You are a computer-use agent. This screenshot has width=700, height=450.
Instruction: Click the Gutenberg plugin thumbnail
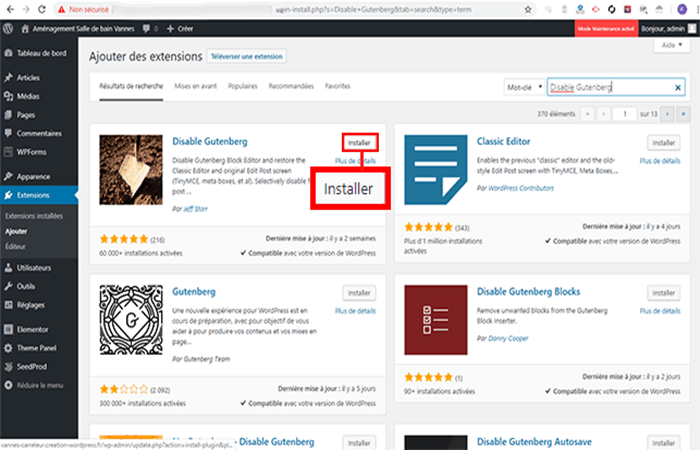pos(131,320)
